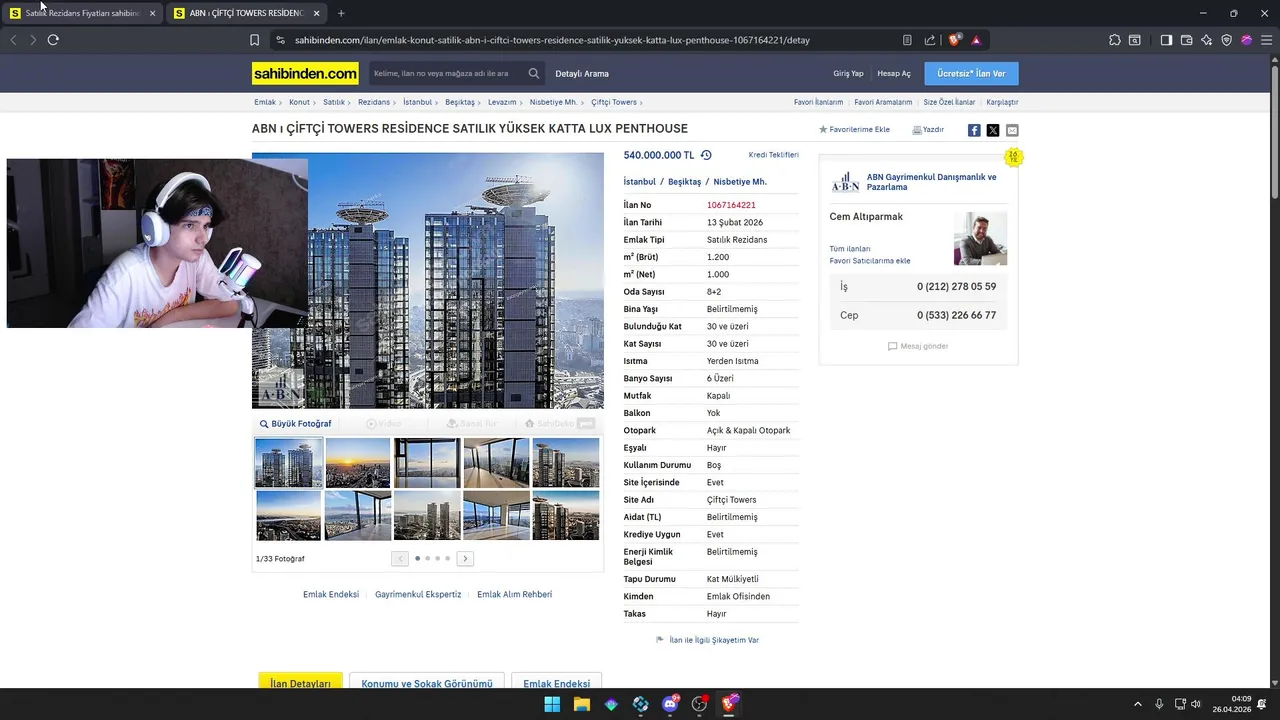The width and height of the screenshot is (1280, 720).
Task: Click İlan ile İlgili Şikayetim Var
Action: click(x=708, y=640)
